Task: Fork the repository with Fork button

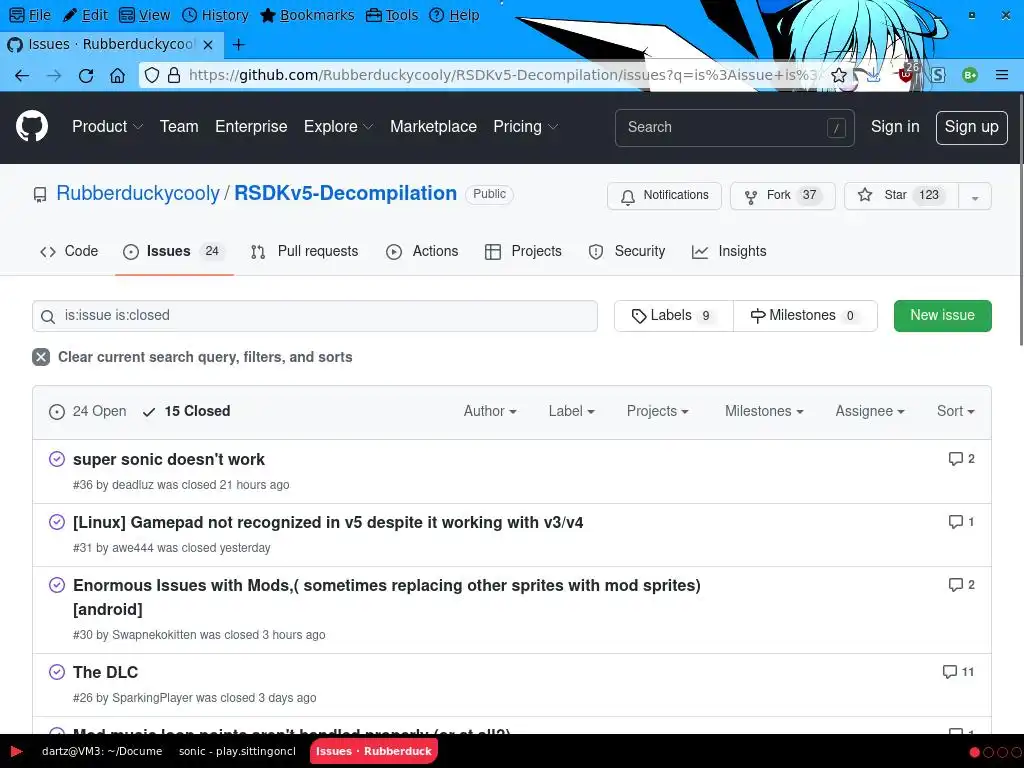Action: [782, 196]
